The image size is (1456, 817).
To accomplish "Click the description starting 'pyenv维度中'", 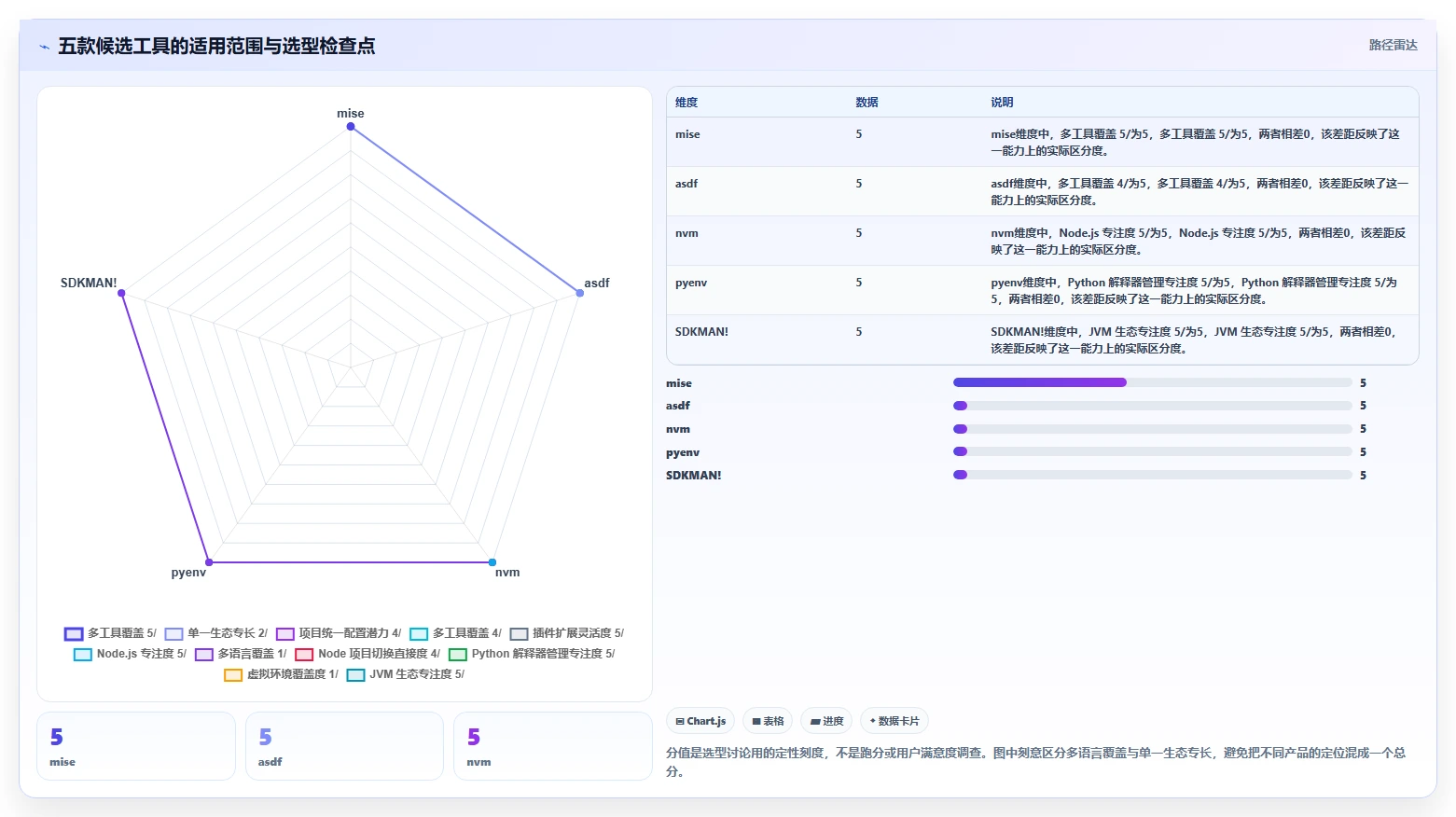I will 1194,291.
